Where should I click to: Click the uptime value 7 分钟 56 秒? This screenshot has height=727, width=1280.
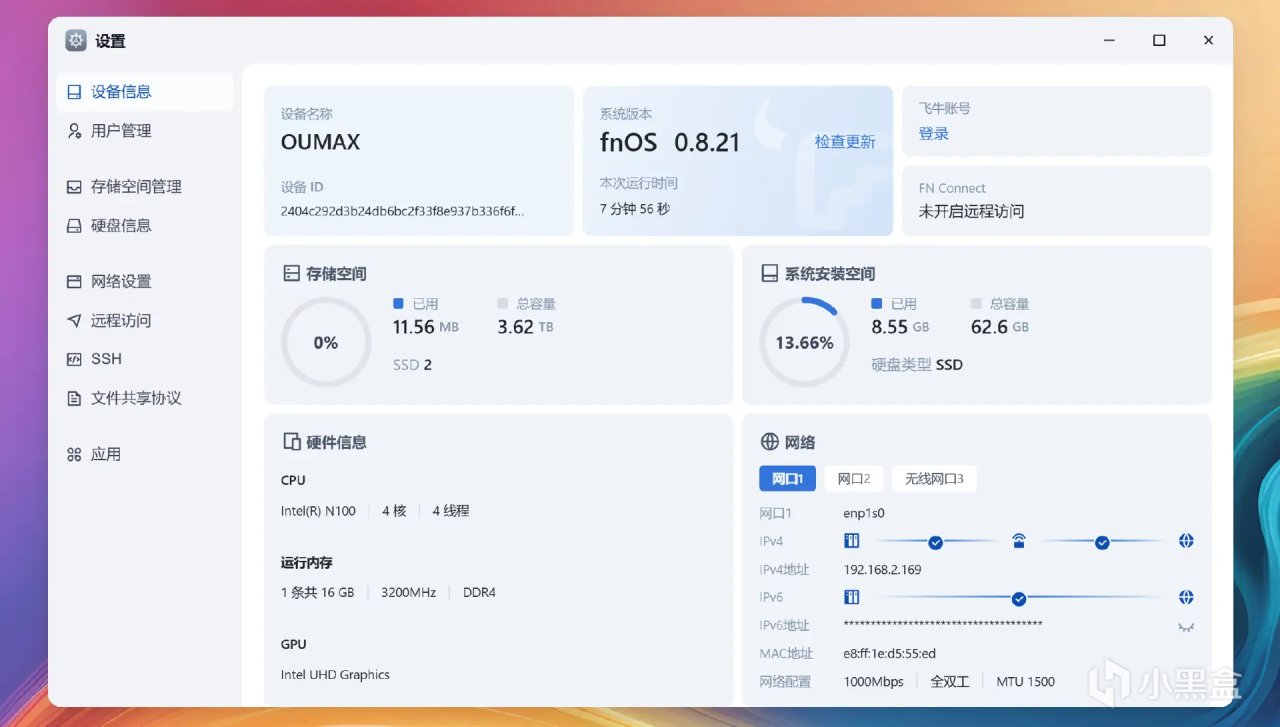click(x=635, y=209)
